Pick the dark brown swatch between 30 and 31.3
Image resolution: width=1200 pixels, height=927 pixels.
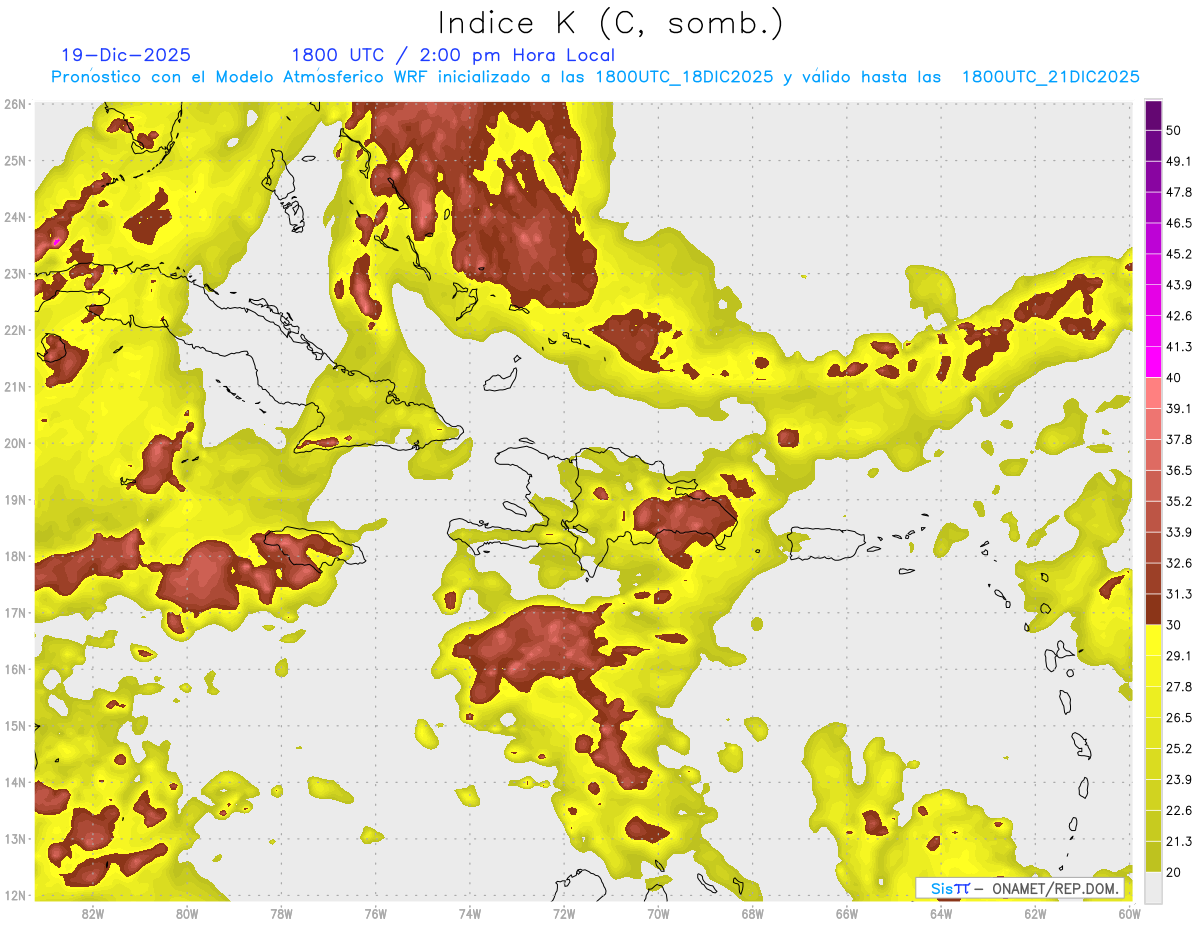coord(1153,610)
